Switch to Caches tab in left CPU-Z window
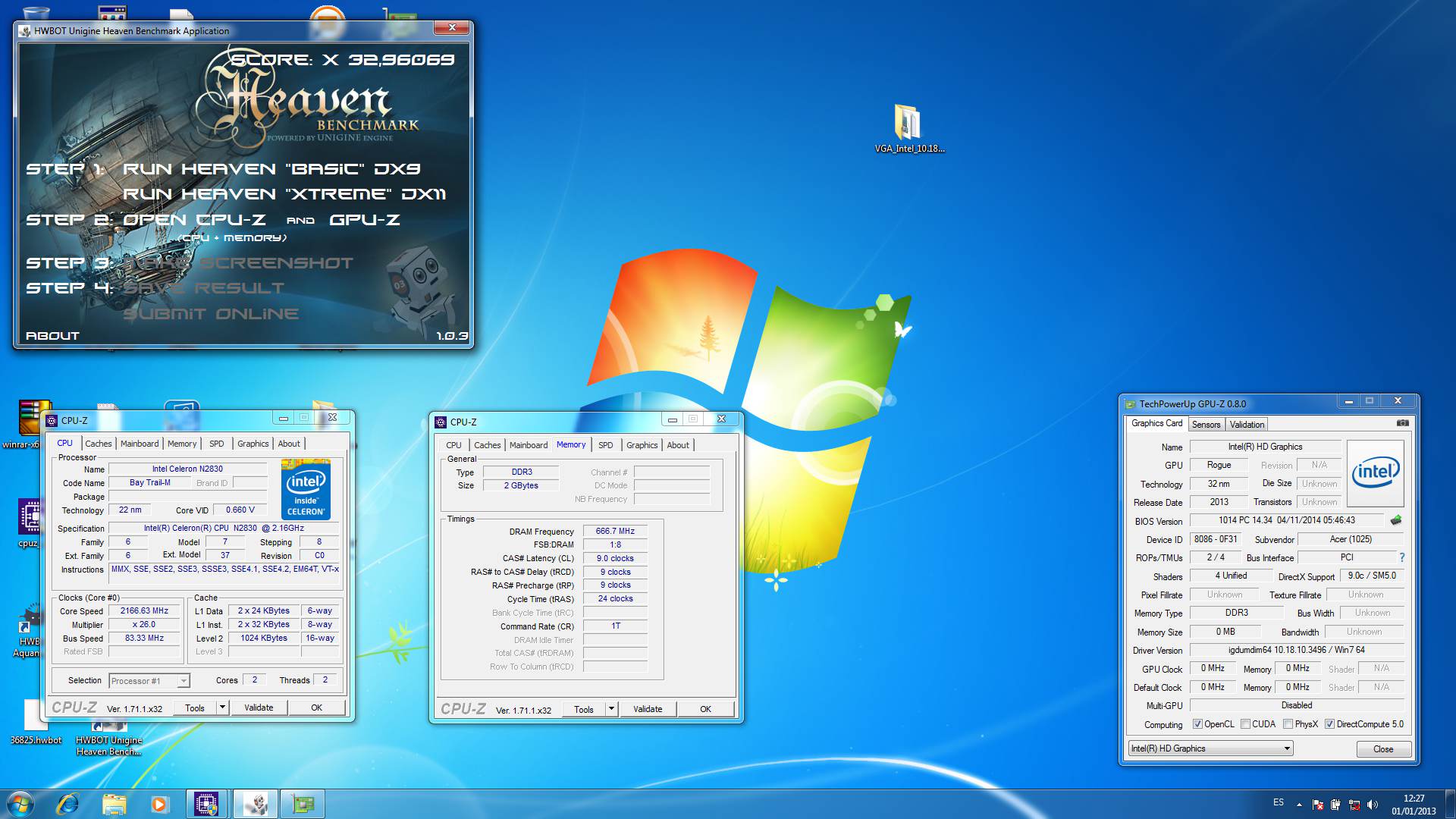1456x819 pixels. pos(99,444)
